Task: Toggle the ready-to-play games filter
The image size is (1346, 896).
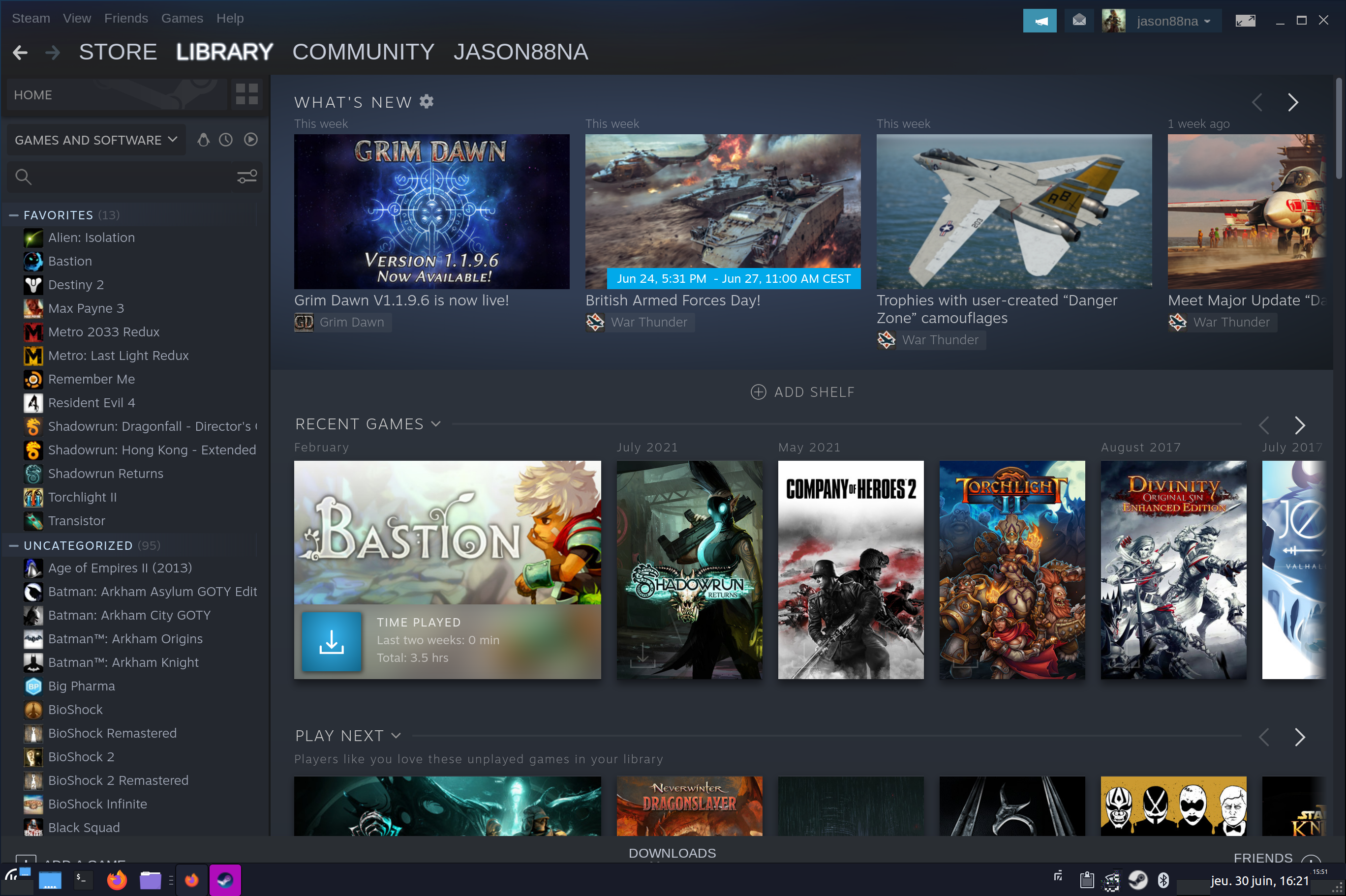Action: pyautogui.click(x=251, y=140)
